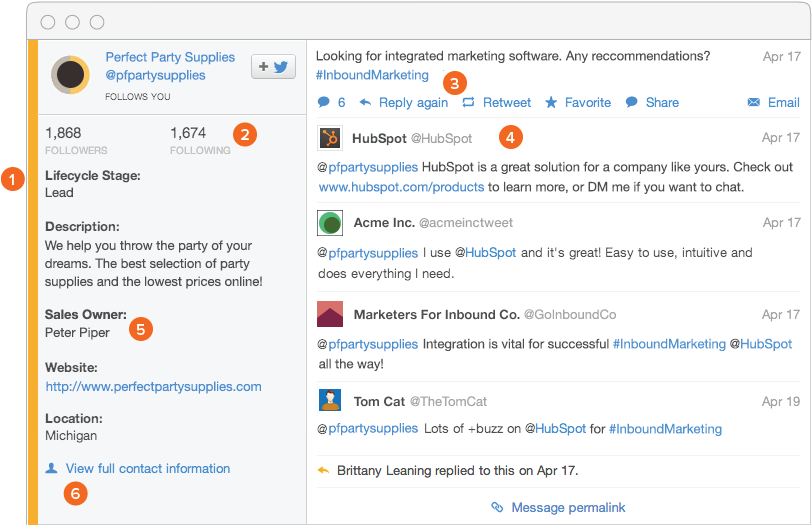Click the Reply again link text
The height and width of the screenshot is (526, 812).
point(413,103)
